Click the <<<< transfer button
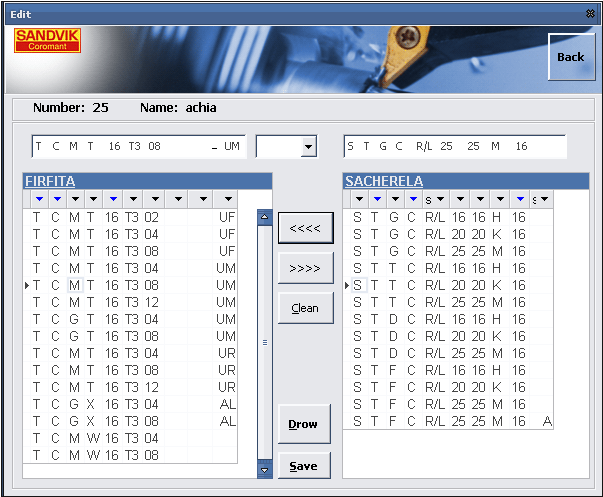603x497 pixels. [x=304, y=229]
